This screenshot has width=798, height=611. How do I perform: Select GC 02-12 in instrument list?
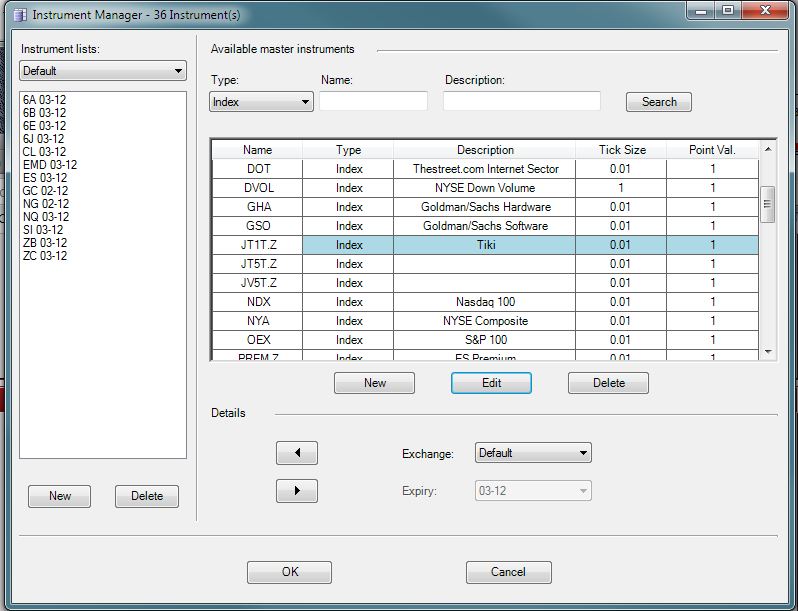[45, 191]
